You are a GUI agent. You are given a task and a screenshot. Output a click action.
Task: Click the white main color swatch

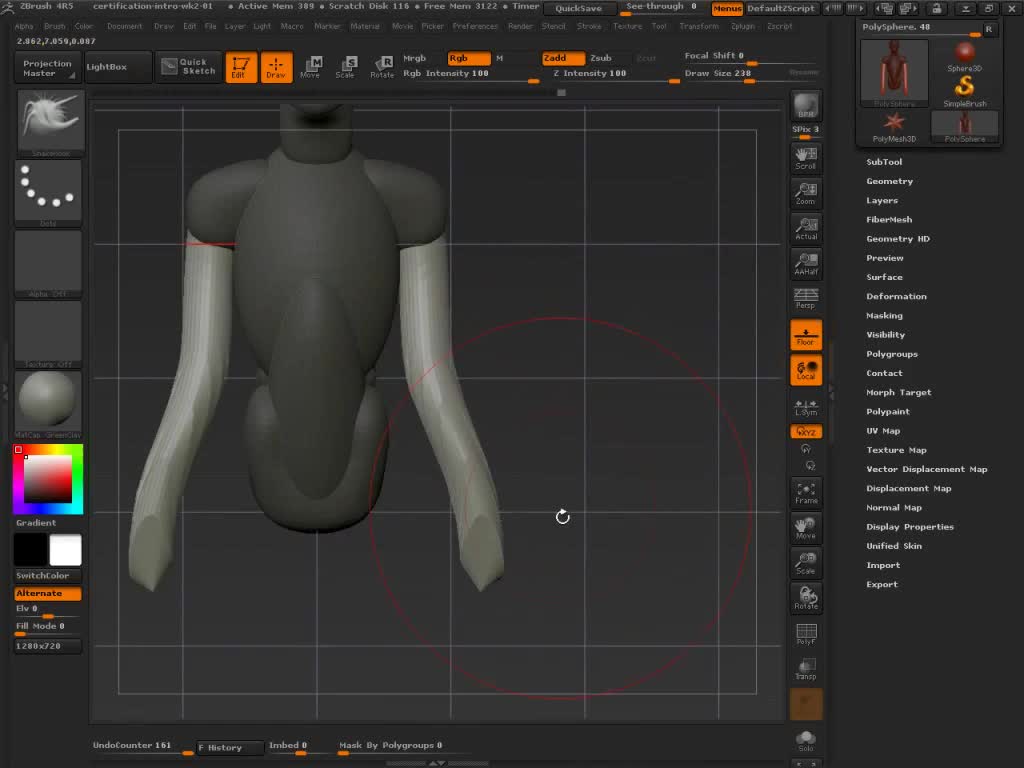(65, 549)
